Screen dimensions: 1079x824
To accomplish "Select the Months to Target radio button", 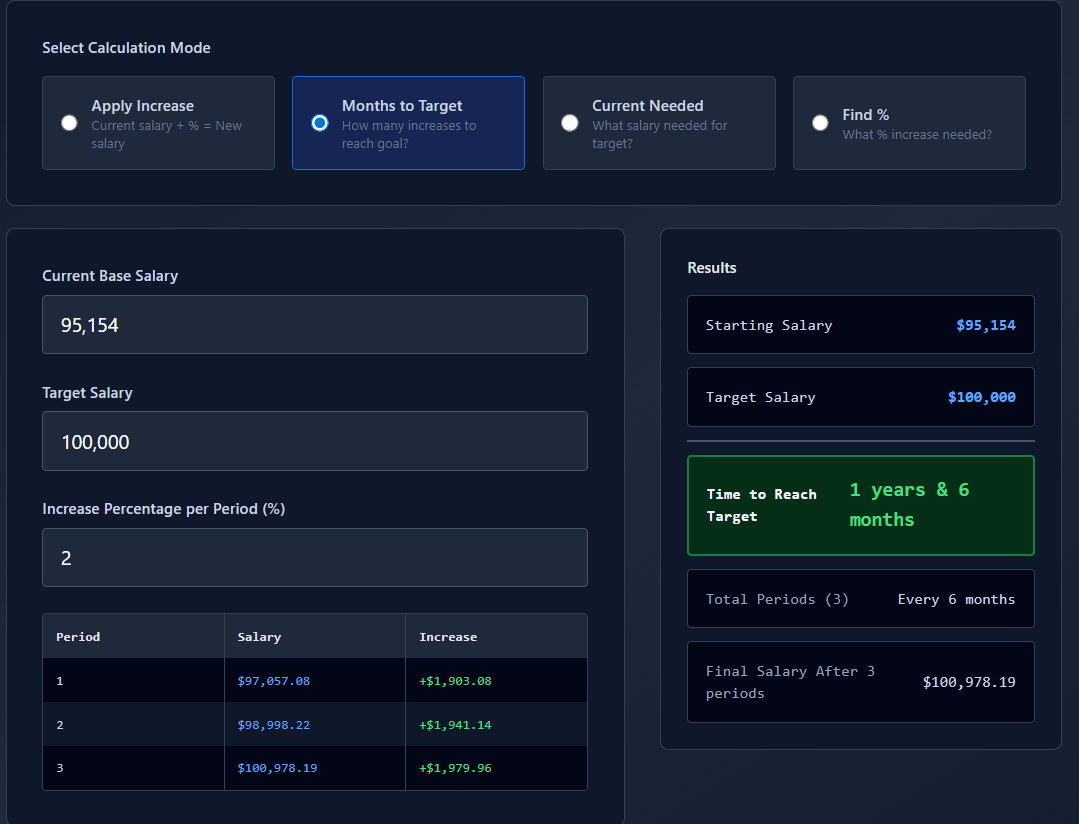I will [320, 123].
